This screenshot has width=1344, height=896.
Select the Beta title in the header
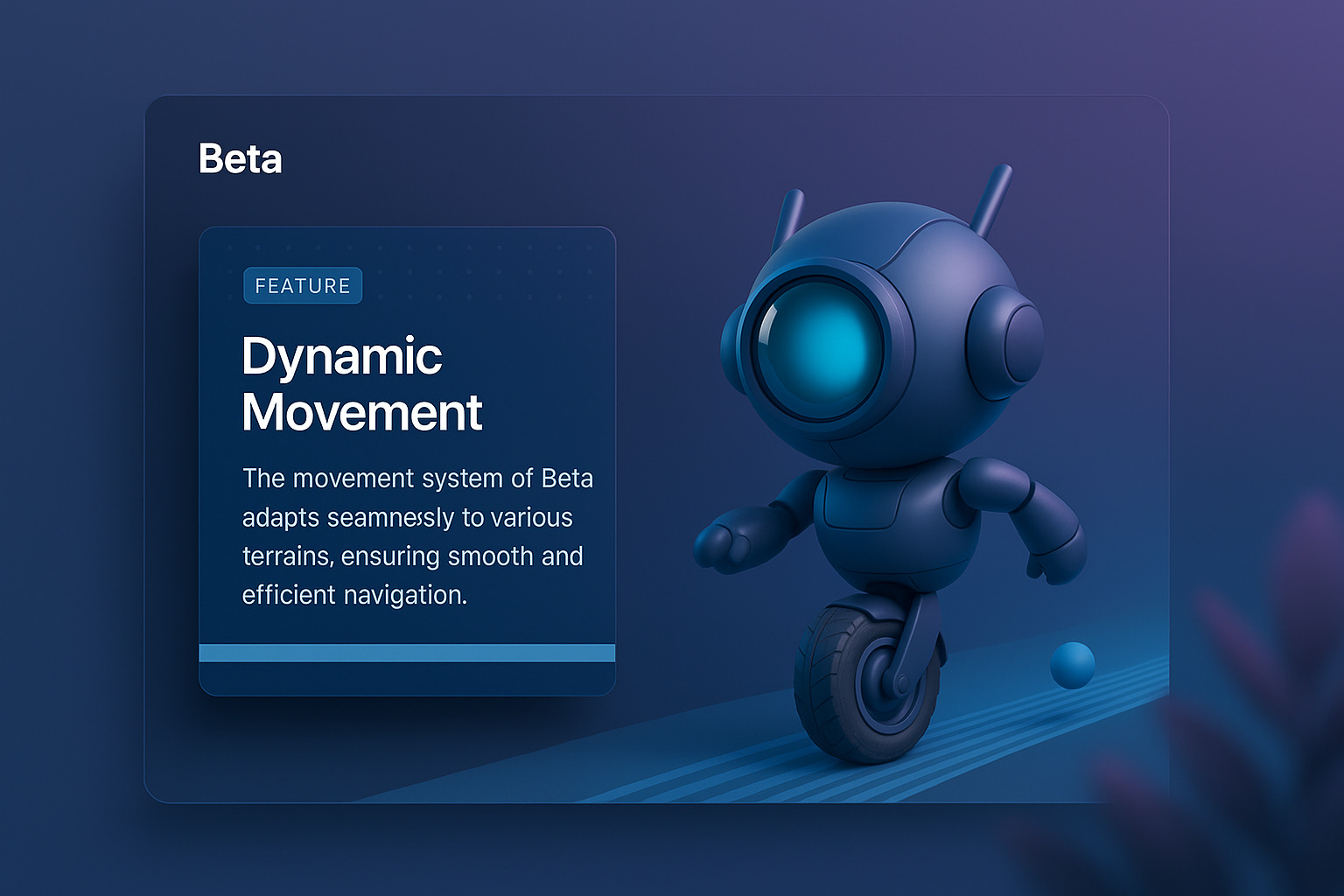(240, 159)
